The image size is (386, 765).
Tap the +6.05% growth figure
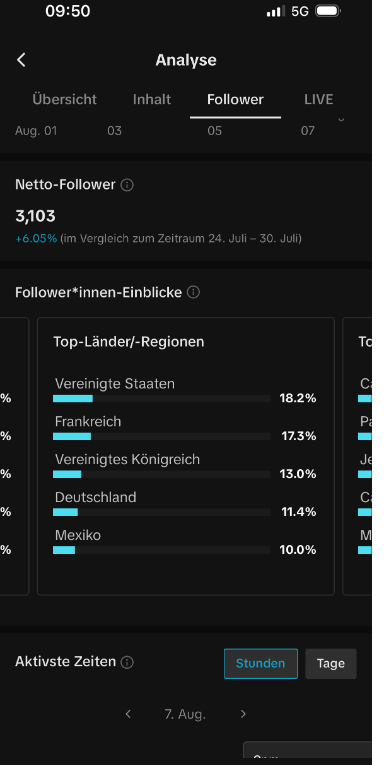(36, 239)
